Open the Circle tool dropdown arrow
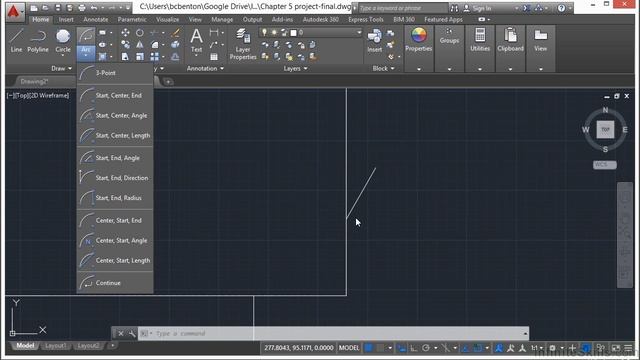This screenshot has height=360, width=640. click(63, 55)
